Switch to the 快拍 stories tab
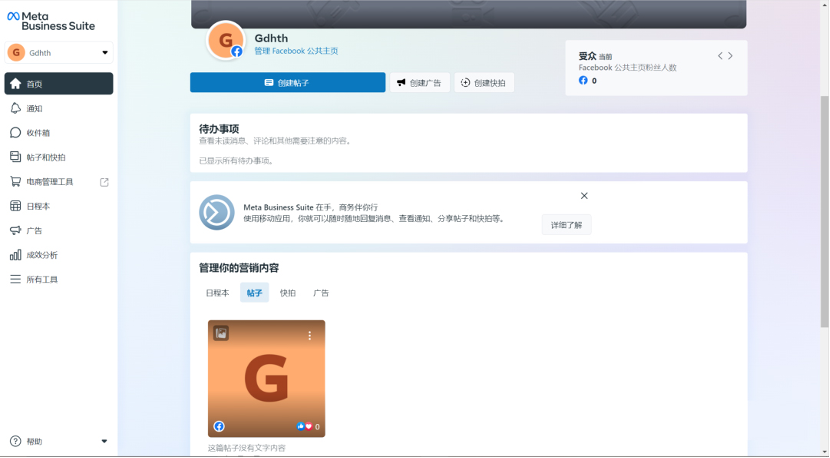Screen dimensions: 830x458 point(288,293)
